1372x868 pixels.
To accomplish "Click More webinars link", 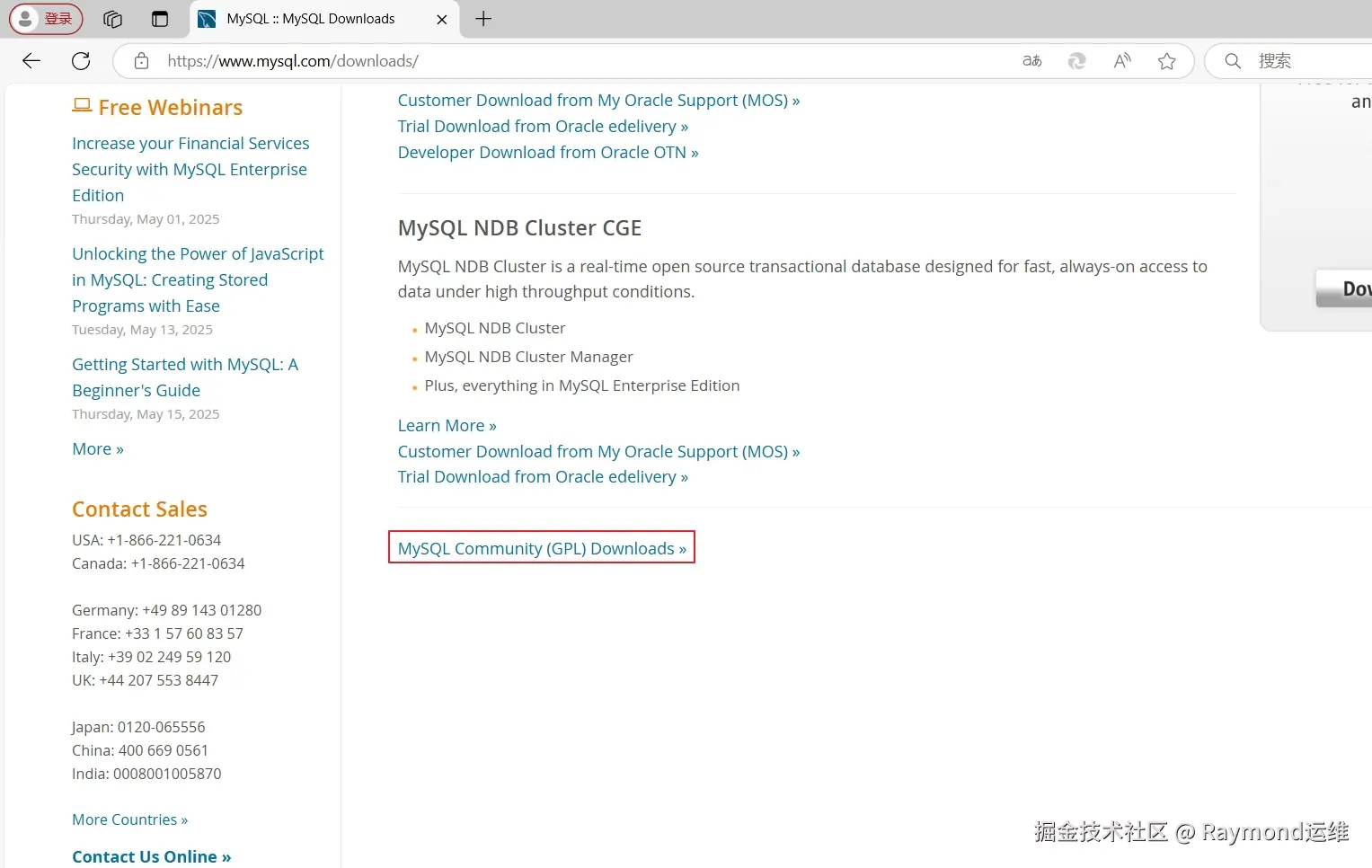I will pyautogui.click(x=98, y=449).
